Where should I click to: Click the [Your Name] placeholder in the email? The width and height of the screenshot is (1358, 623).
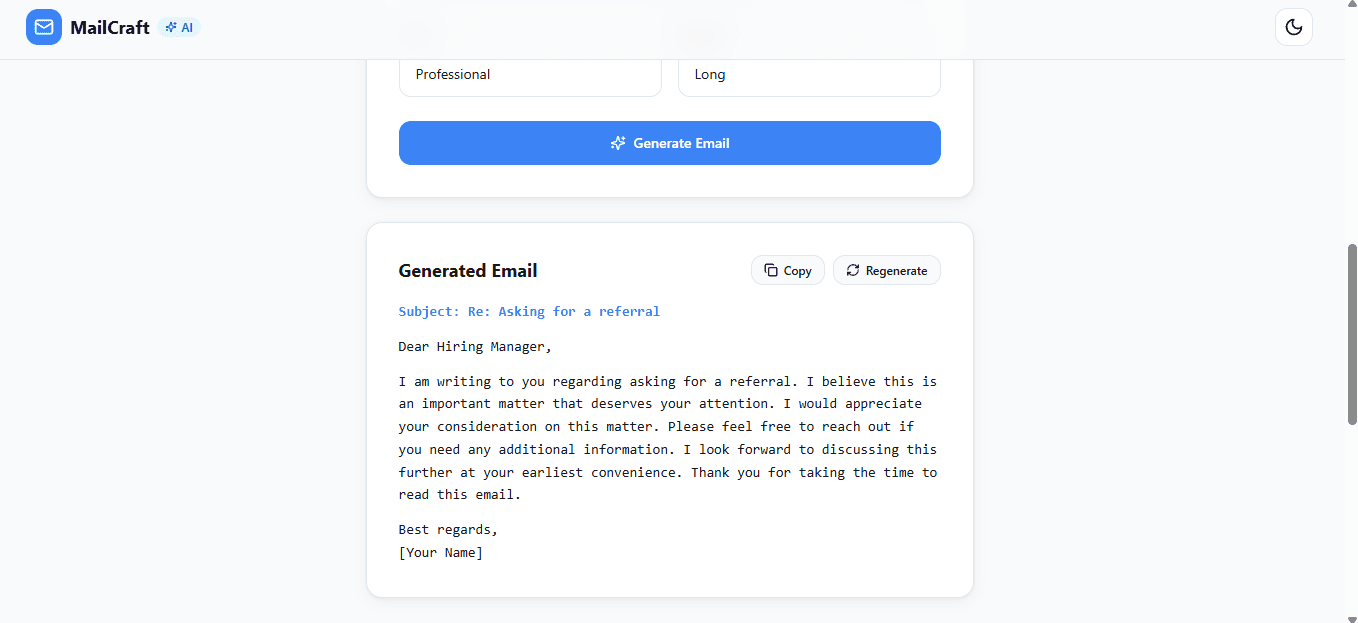pos(440,552)
